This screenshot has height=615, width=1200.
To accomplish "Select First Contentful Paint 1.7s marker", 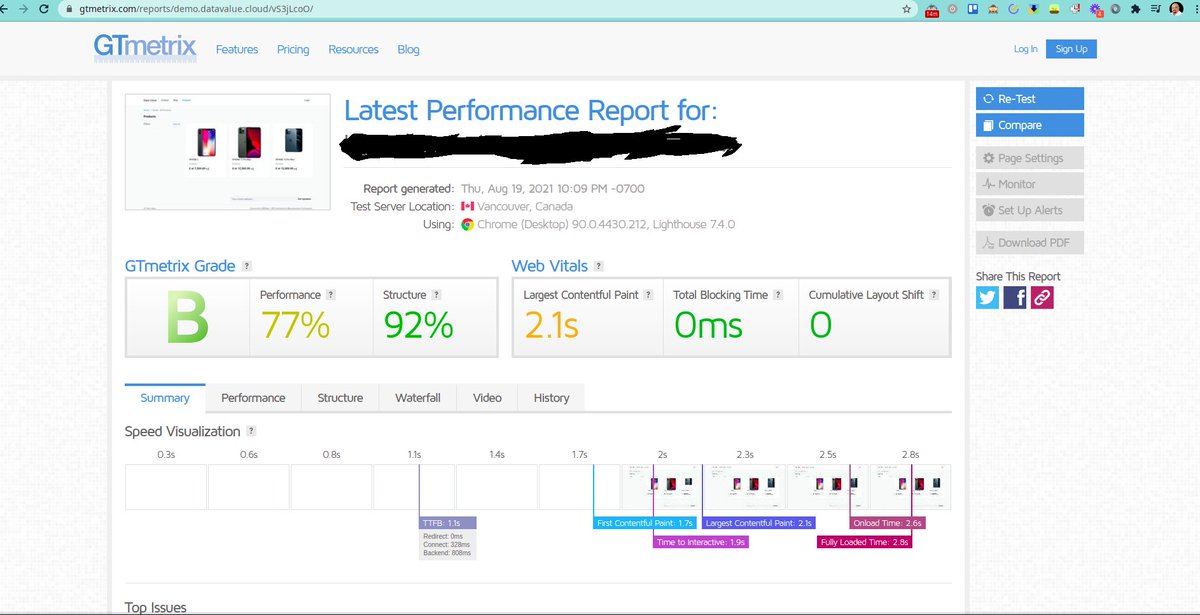I will pos(644,523).
